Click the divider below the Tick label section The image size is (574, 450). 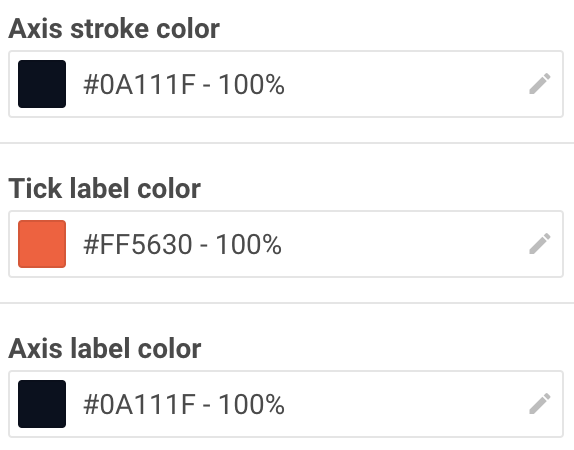[x=287, y=303]
